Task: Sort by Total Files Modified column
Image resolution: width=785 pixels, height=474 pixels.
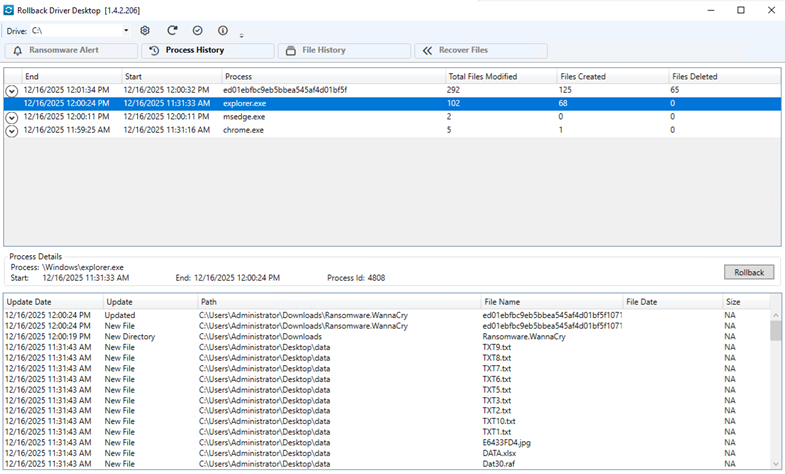Action: tap(500, 76)
